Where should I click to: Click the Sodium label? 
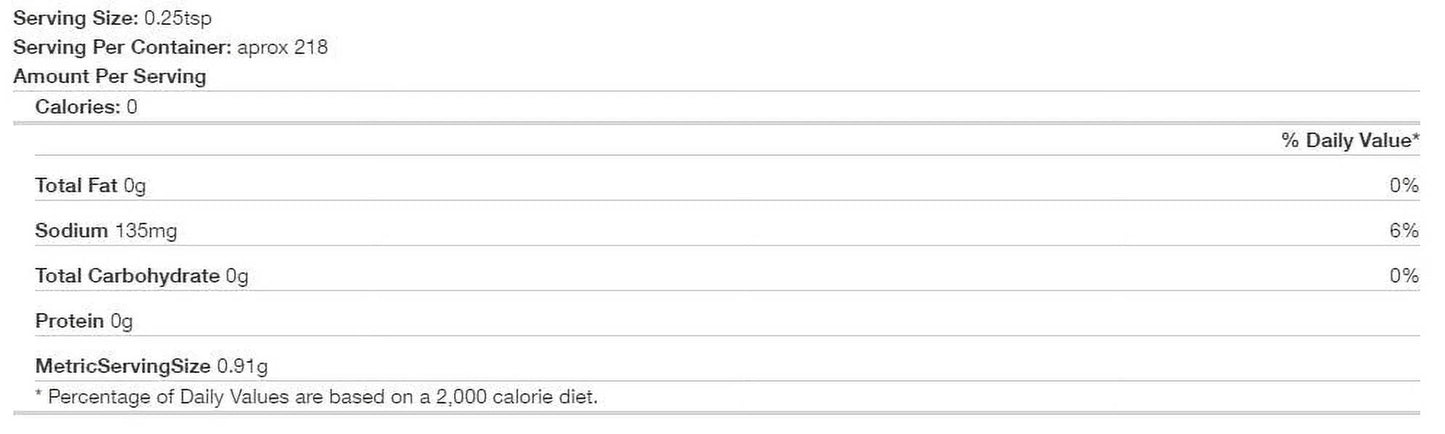[71, 231]
